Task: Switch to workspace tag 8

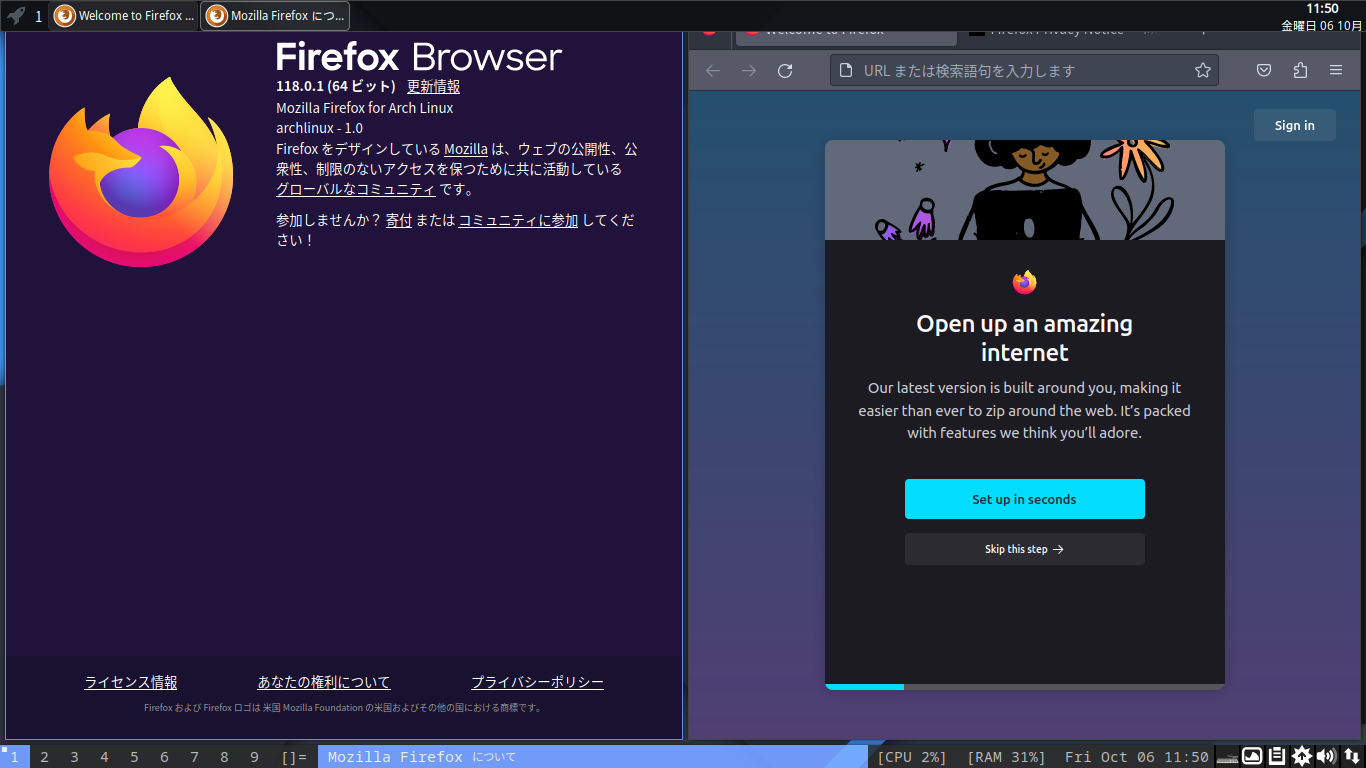Action: (x=224, y=757)
